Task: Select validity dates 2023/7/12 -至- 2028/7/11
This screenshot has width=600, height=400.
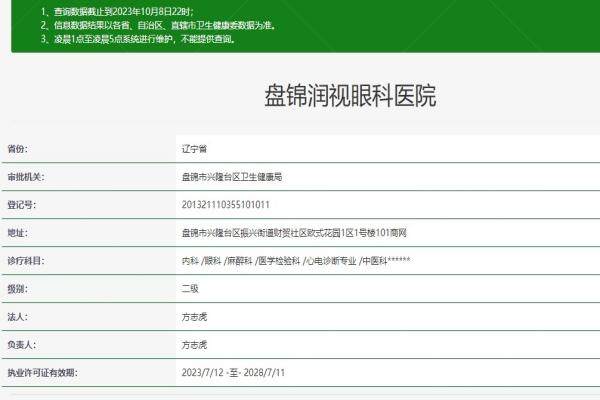Action: click(x=233, y=372)
